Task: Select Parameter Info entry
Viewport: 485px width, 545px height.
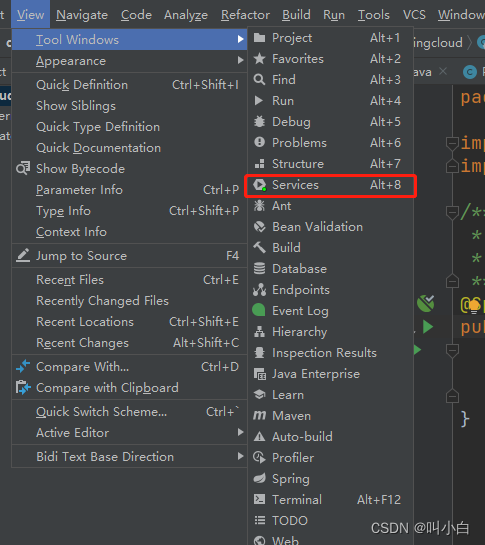Action: coord(129,190)
